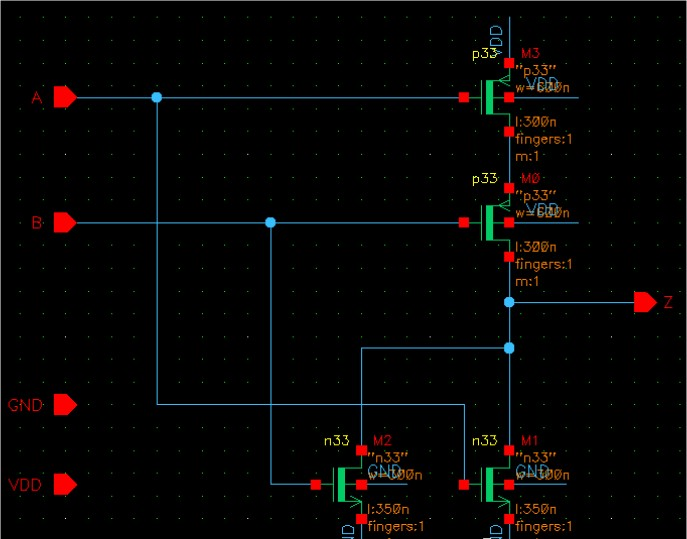Select the input pin A symbol

pos(65,97)
